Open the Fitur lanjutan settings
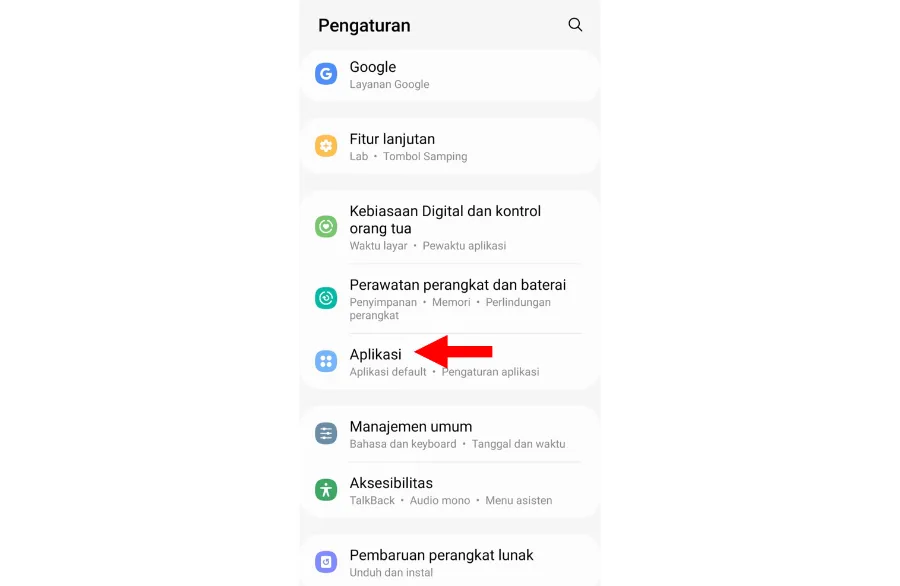 pos(450,147)
